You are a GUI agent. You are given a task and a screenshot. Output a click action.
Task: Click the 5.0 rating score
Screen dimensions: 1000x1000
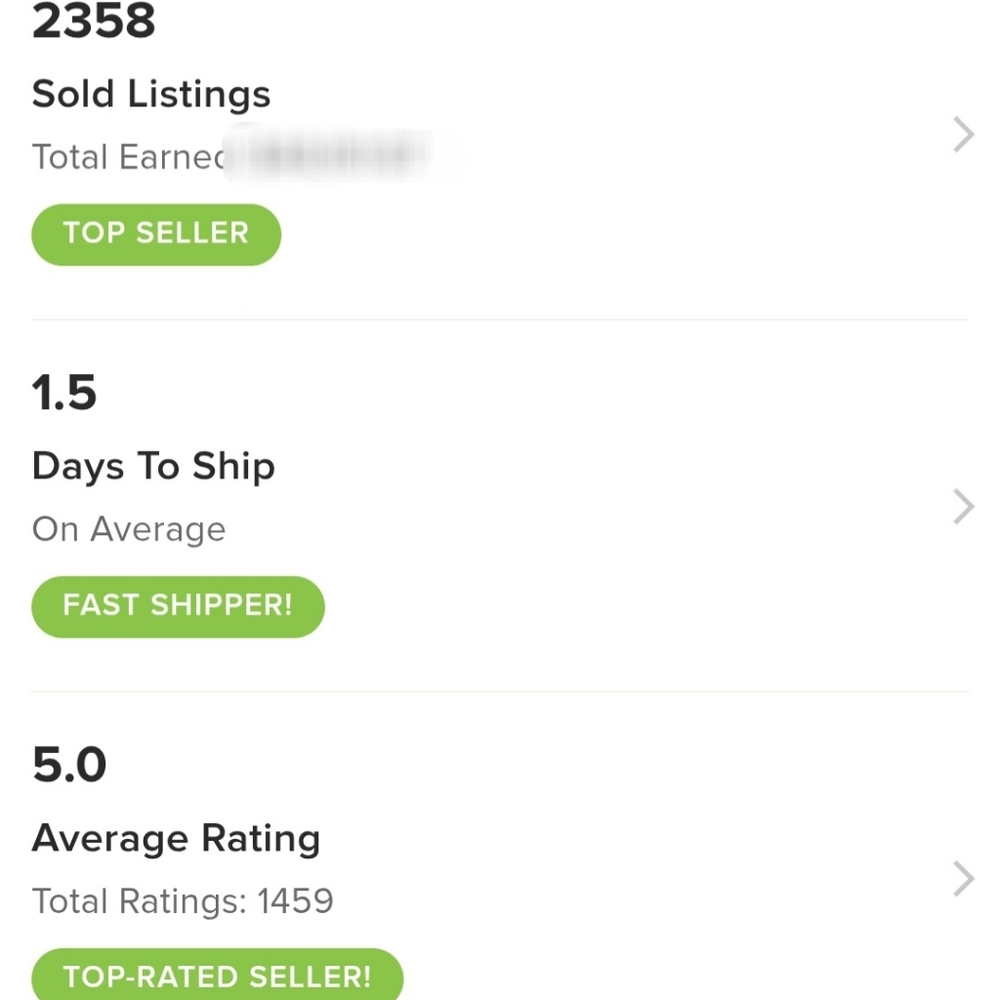click(69, 765)
